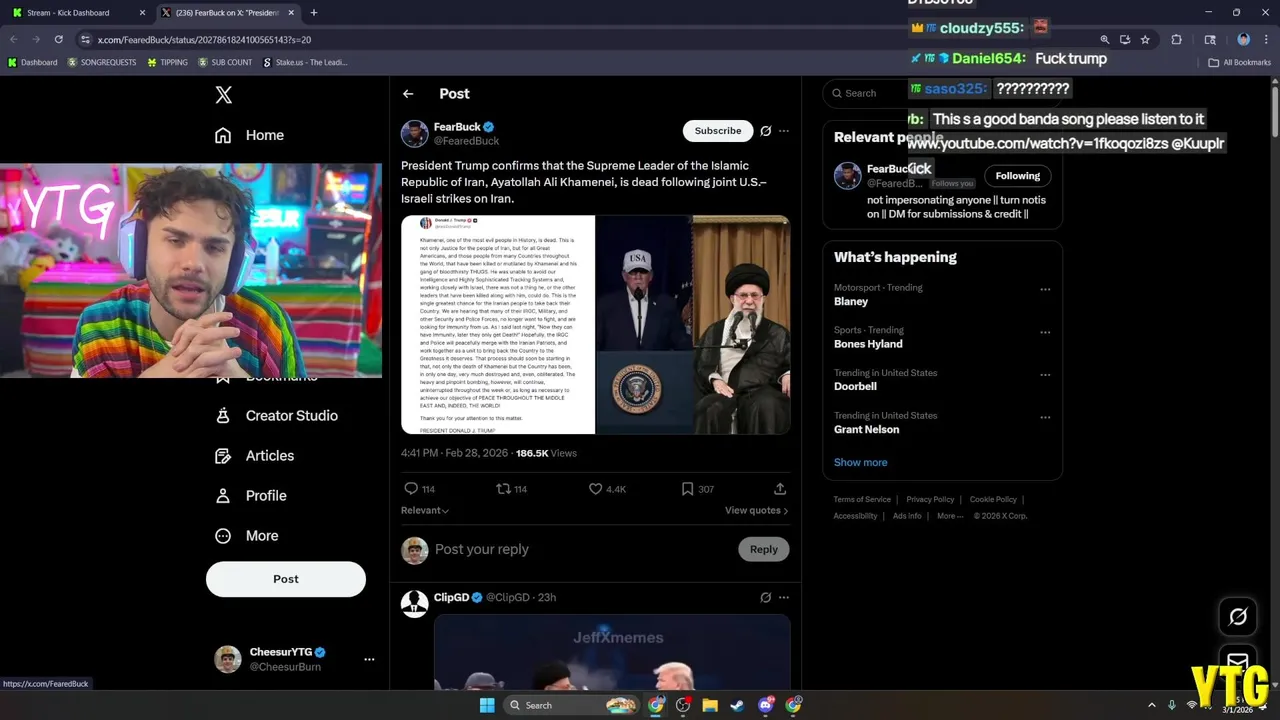Open the More sidebar menu
The image size is (1280, 720).
247,536
